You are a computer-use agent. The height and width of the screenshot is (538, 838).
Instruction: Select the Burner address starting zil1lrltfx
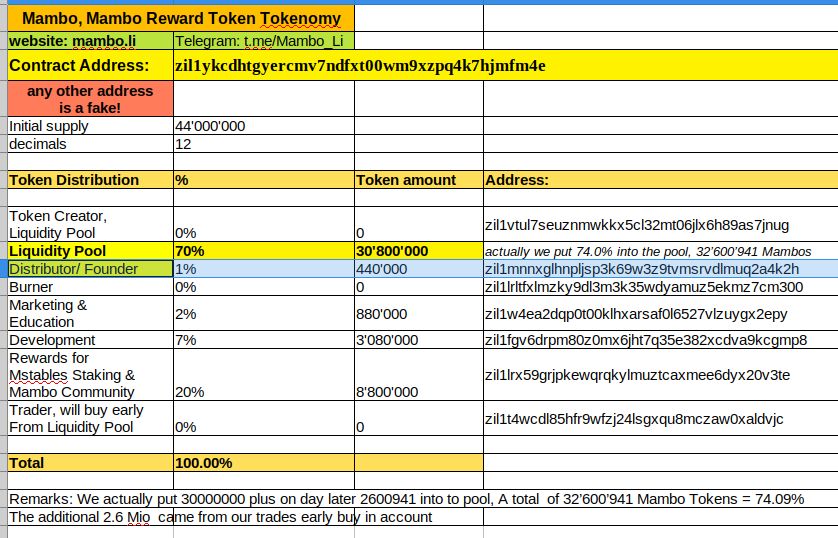[x=643, y=287]
